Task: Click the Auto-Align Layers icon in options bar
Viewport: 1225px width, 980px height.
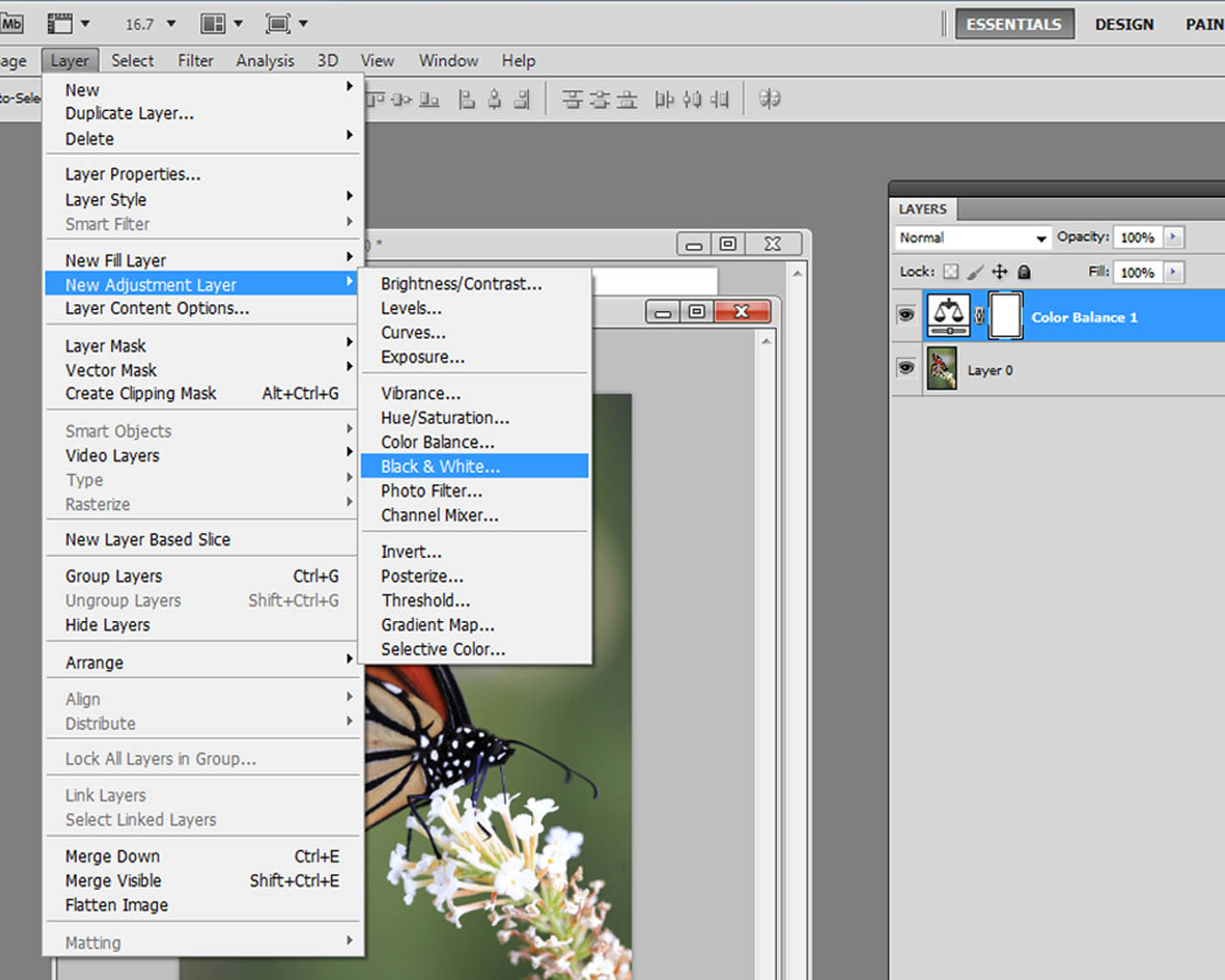Action: (769, 99)
